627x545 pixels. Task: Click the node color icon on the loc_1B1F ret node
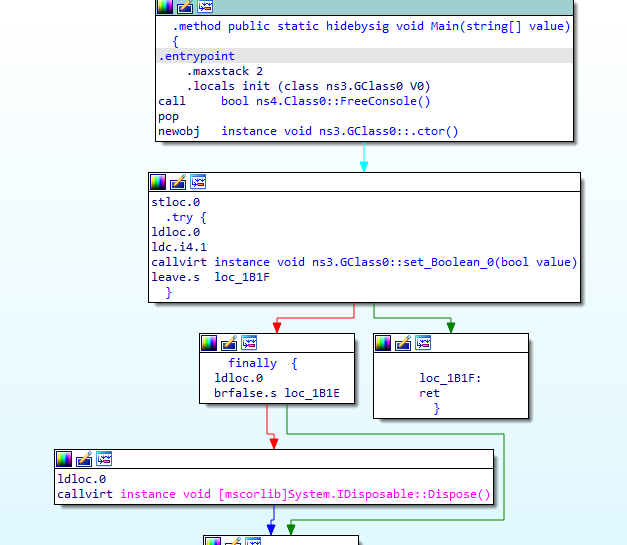click(383, 343)
